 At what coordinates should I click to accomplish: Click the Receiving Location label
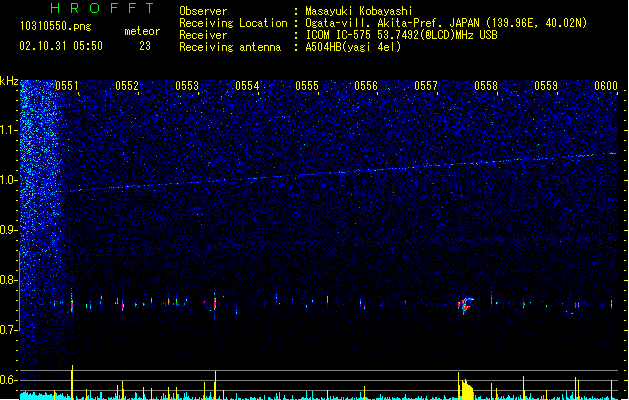(x=233, y=23)
